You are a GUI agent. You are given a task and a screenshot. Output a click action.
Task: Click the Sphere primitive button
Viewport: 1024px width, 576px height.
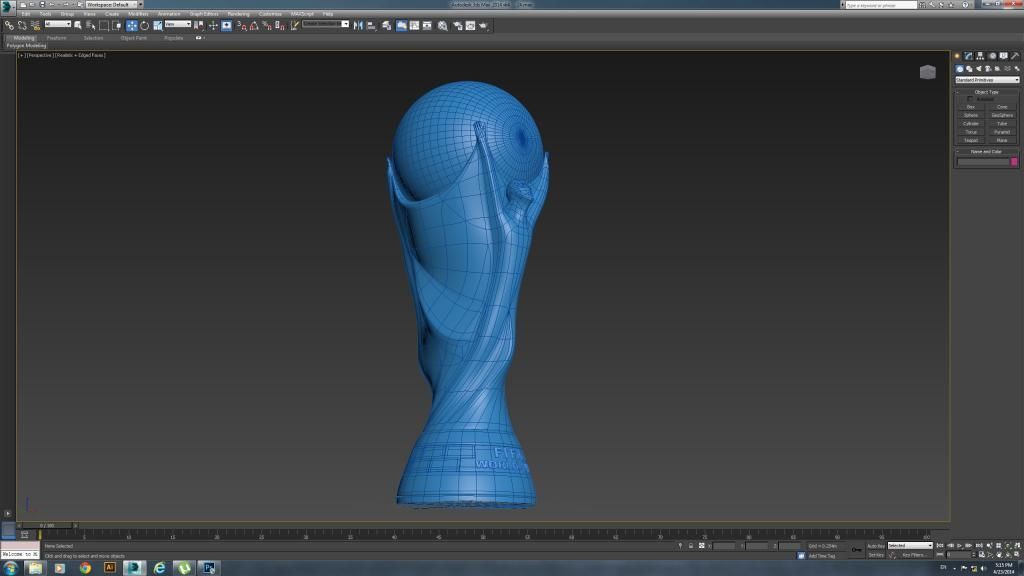click(970, 116)
